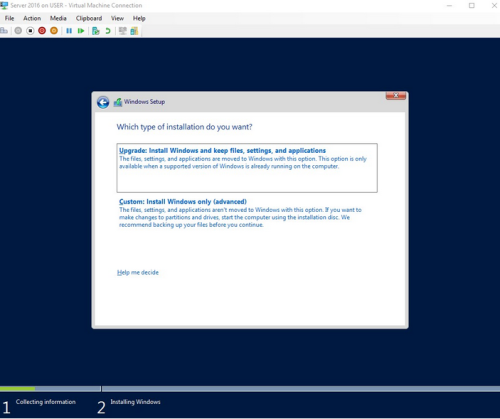Choose Upgrade: Install Windows and keep files
The image size is (500, 419).
click(247, 168)
